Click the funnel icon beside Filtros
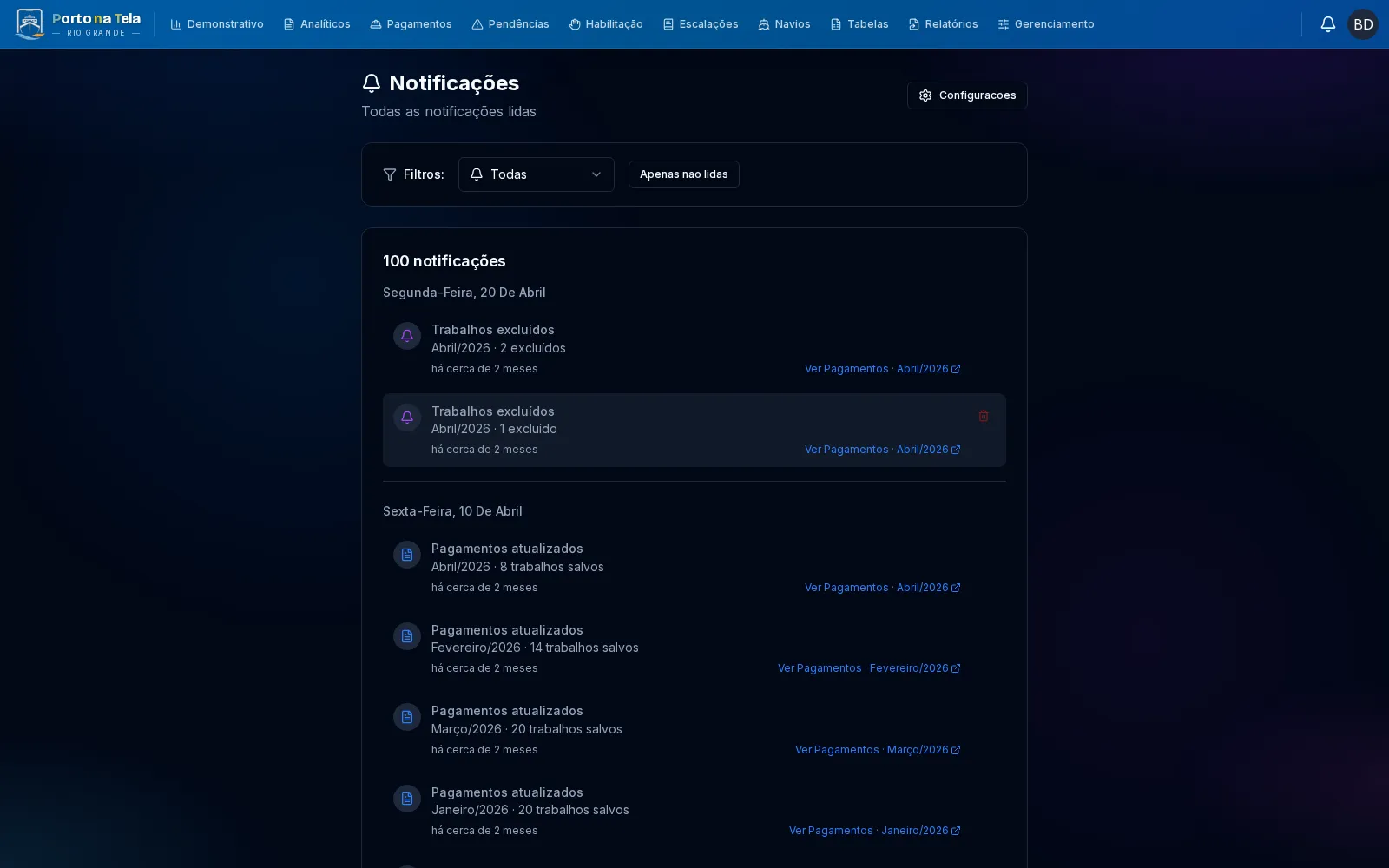The image size is (1389, 868). tap(390, 174)
